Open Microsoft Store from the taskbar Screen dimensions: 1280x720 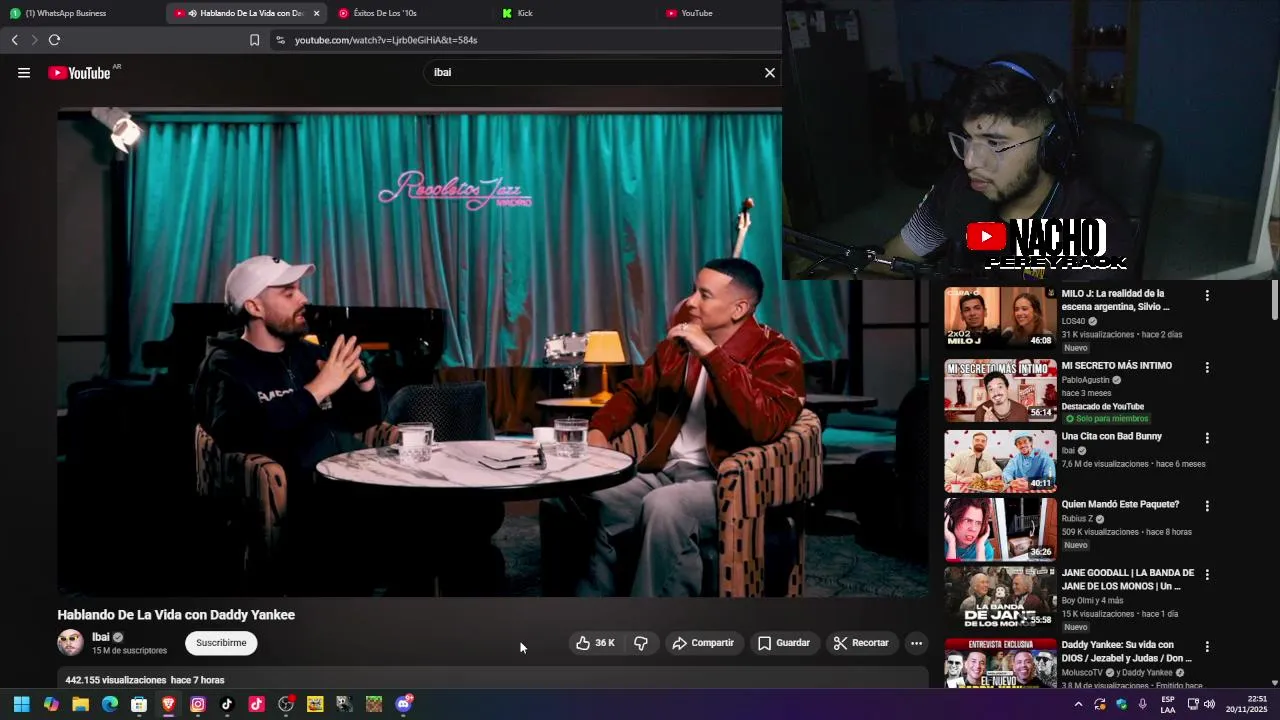139,704
